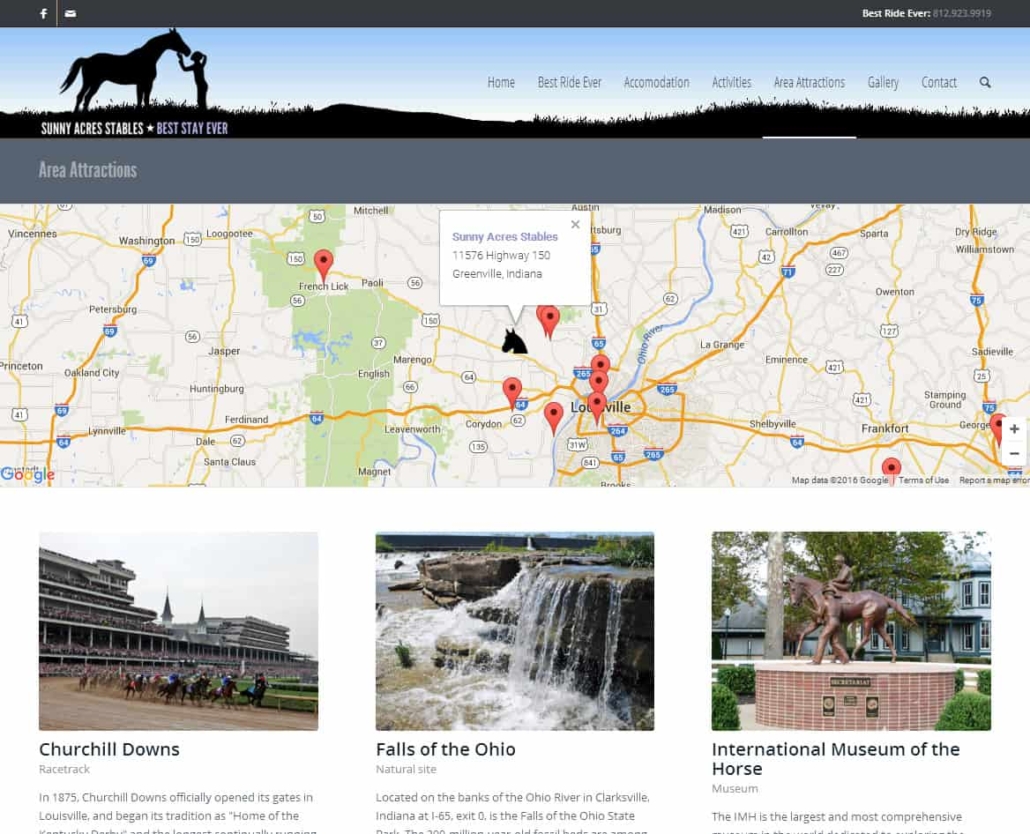Open the Facebook icon in top bar
Screen dimensions: 1030x834
pyautogui.click(x=43, y=14)
